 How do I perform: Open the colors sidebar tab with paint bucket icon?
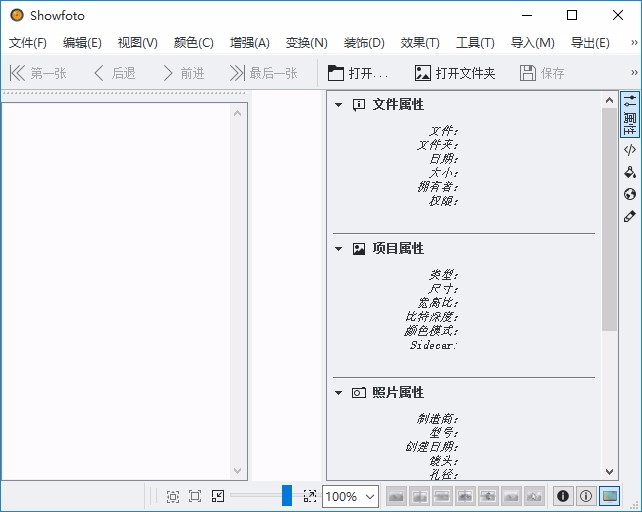630,172
